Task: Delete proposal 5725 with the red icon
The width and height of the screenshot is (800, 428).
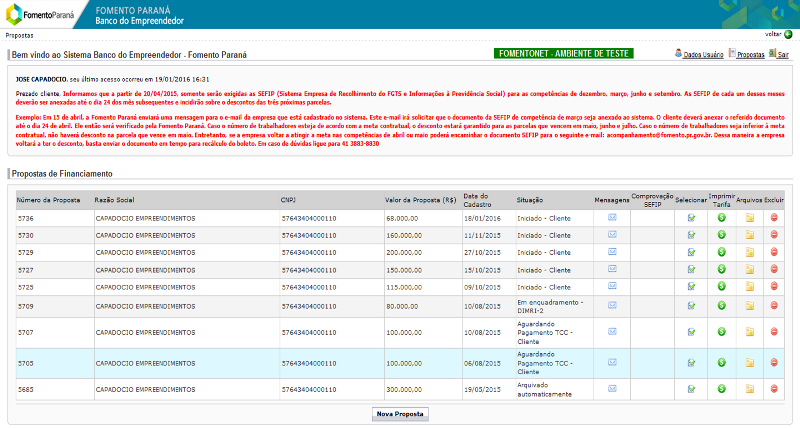Action: point(774,286)
